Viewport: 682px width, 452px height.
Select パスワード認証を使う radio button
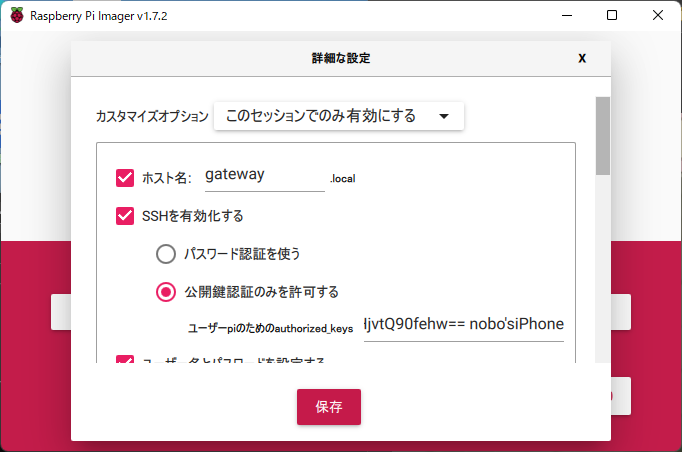click(166, 254)
